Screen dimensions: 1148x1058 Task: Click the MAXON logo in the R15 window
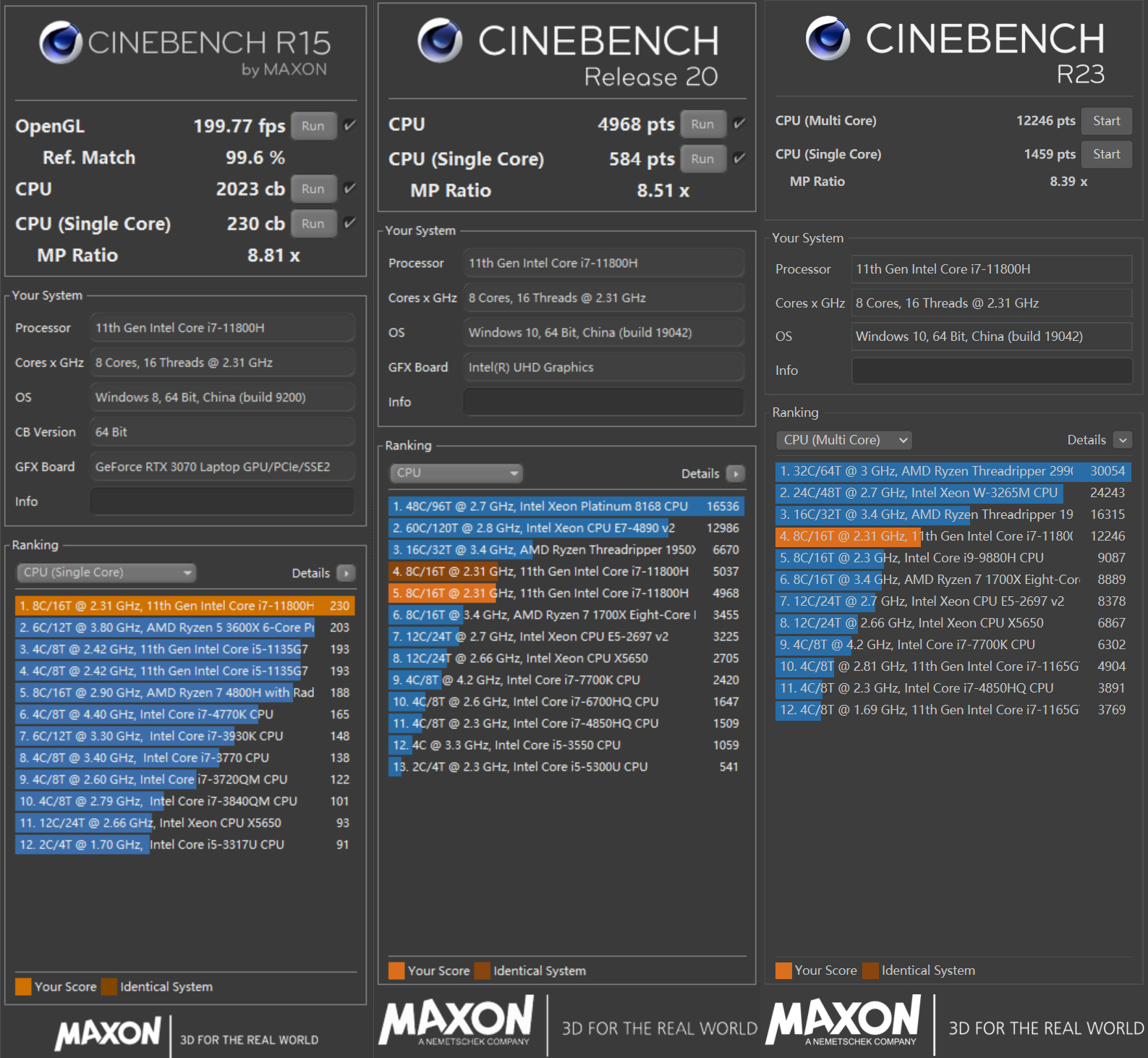pyautogui.click(x=109, y=1033)
